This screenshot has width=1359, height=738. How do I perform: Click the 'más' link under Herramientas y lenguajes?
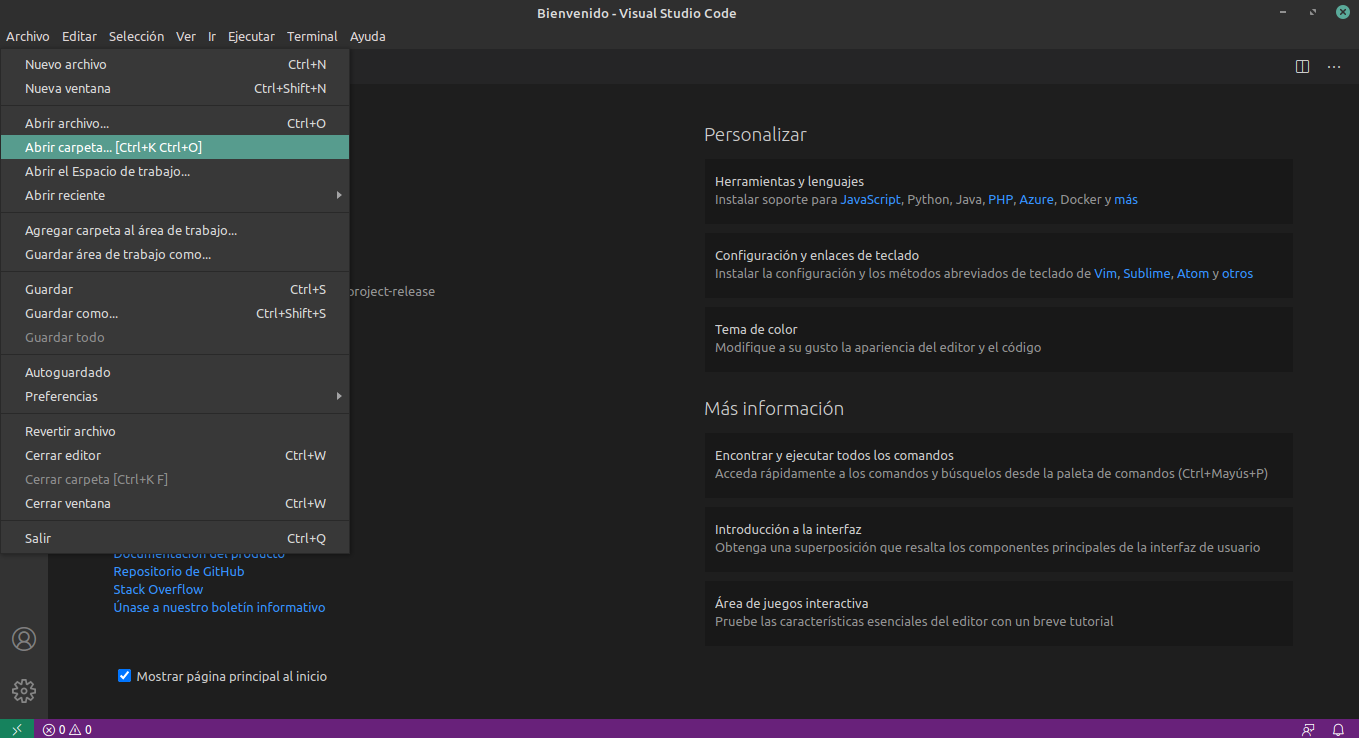tap(1126, 199)
